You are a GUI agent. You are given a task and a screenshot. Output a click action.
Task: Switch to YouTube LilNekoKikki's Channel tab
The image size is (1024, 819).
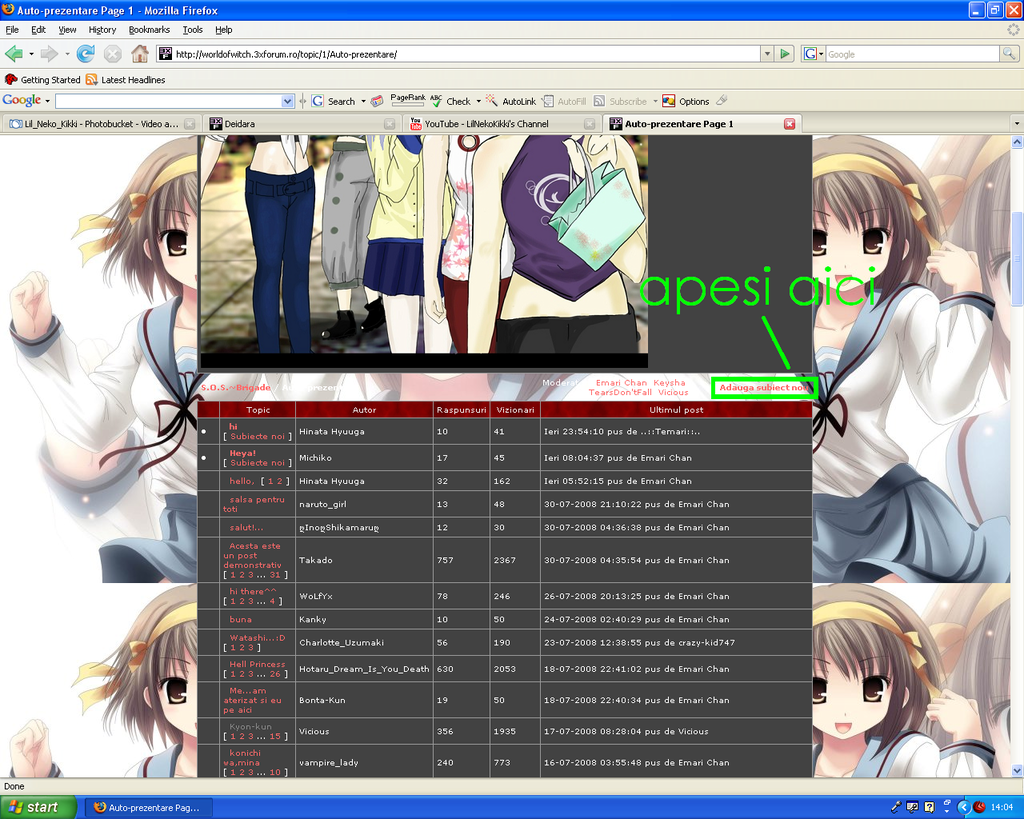(502, 123)
